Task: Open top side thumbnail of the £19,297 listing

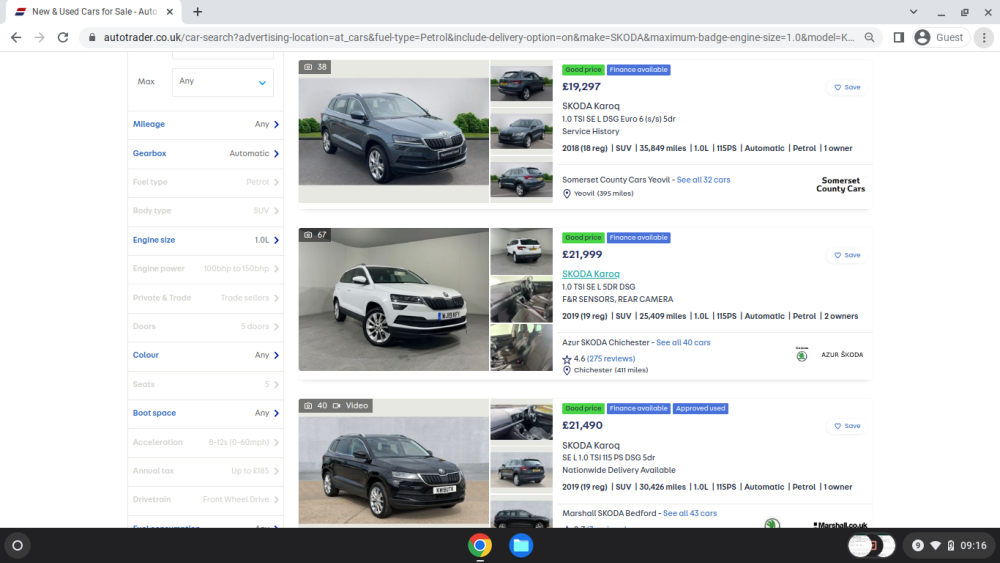Action: point(522,83)
